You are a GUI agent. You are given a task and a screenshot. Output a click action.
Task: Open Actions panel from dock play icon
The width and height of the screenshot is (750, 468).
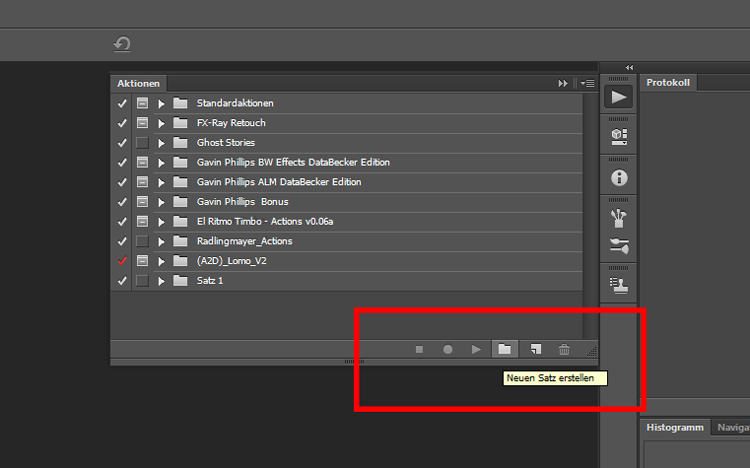[x=618, y=97]
